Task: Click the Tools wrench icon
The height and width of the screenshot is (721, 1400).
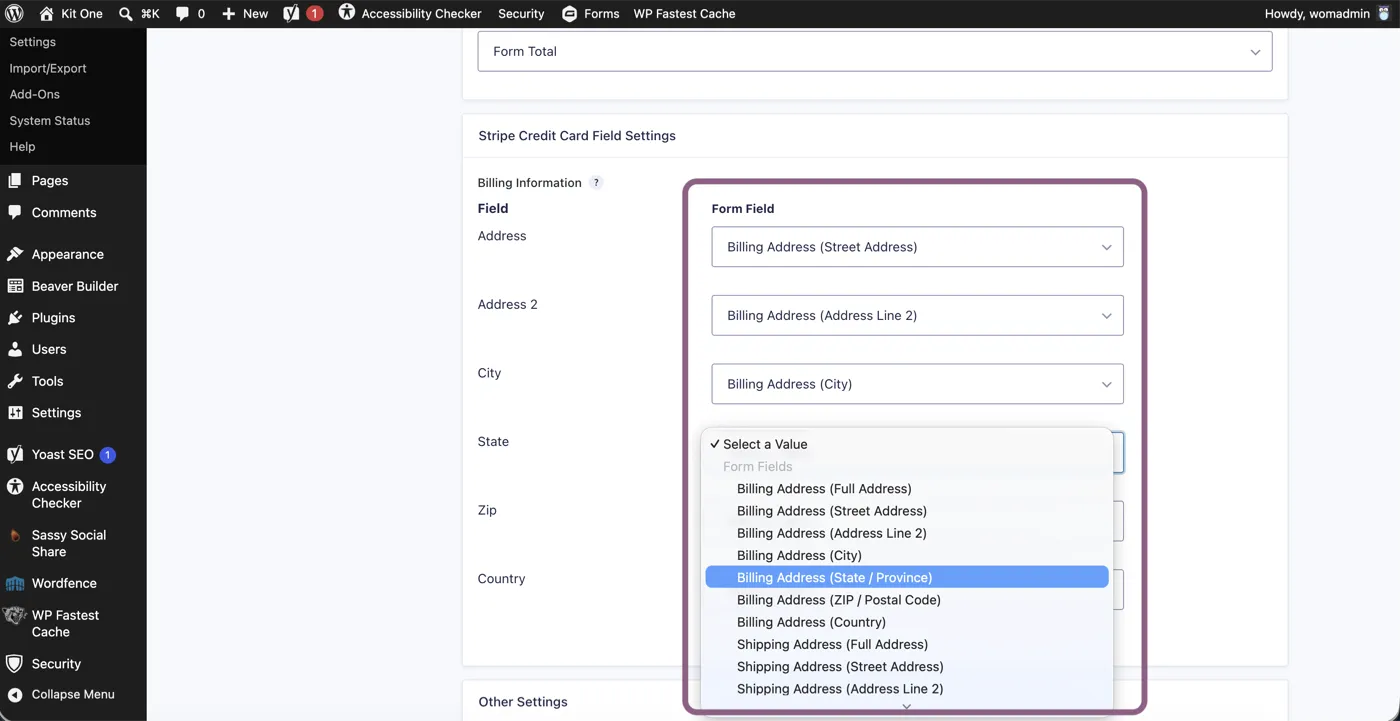Action: 15,381
